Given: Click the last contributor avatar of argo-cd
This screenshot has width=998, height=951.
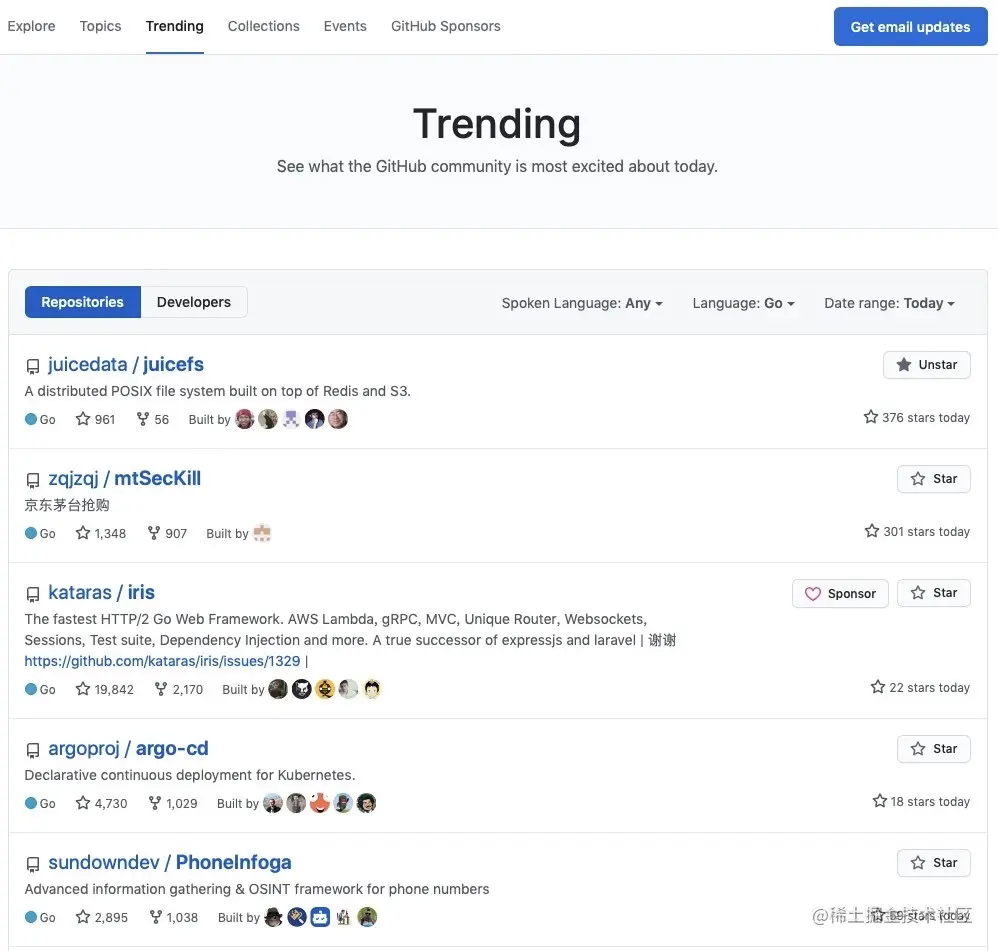Looking at the screenshot, I should click(367, 803).
